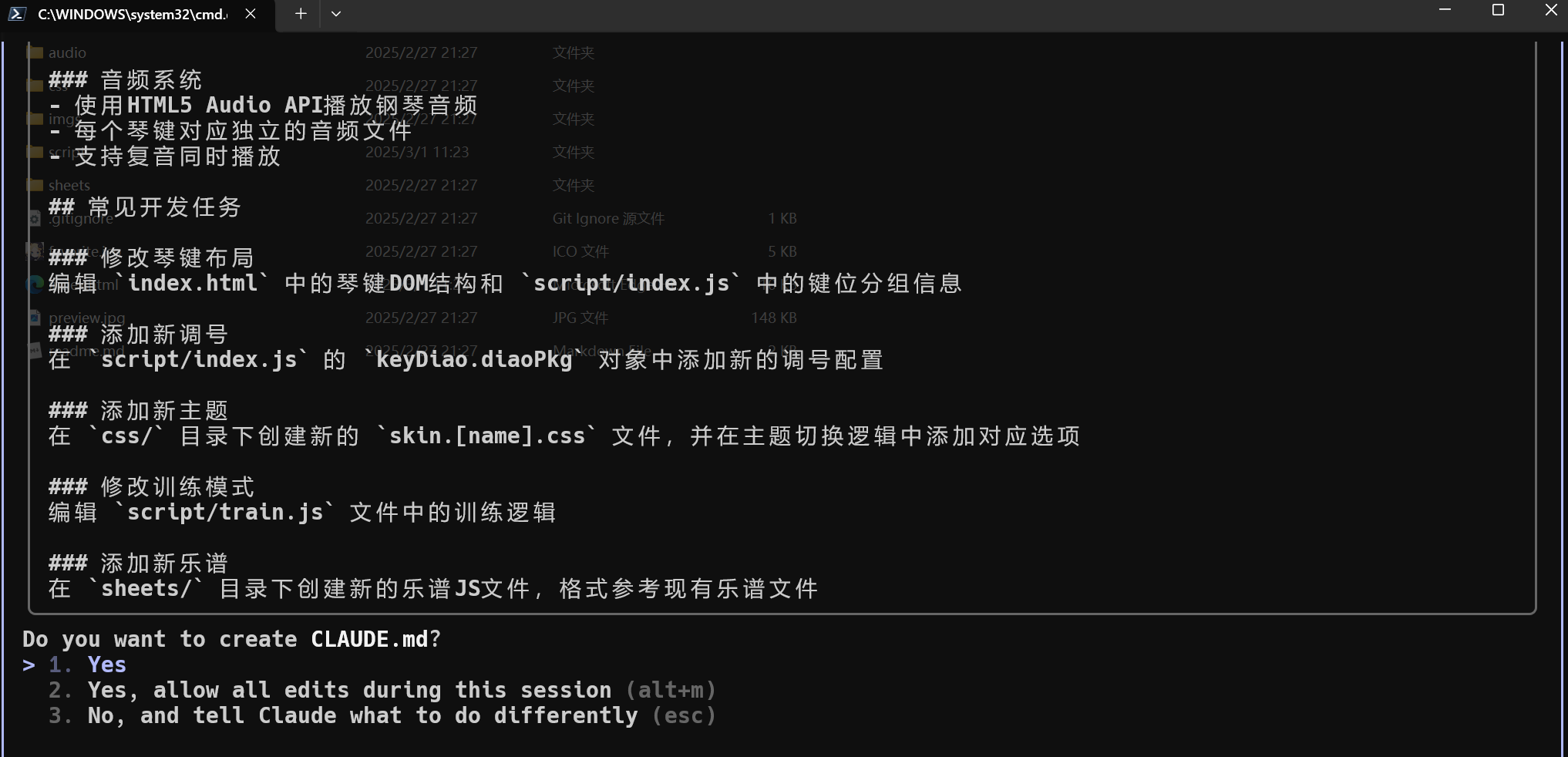Maximize the terminal window
This screenshot has height=757, width=1568.
(1499, 10)
